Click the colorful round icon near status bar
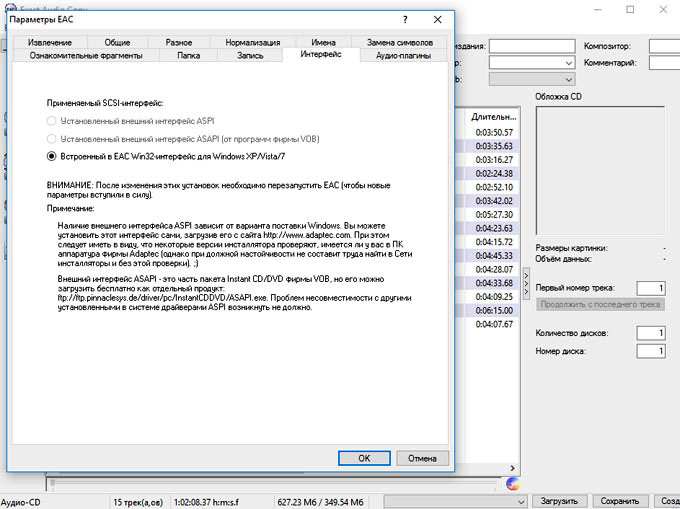The height and width of the screenshot is (509, 680). 514,482
